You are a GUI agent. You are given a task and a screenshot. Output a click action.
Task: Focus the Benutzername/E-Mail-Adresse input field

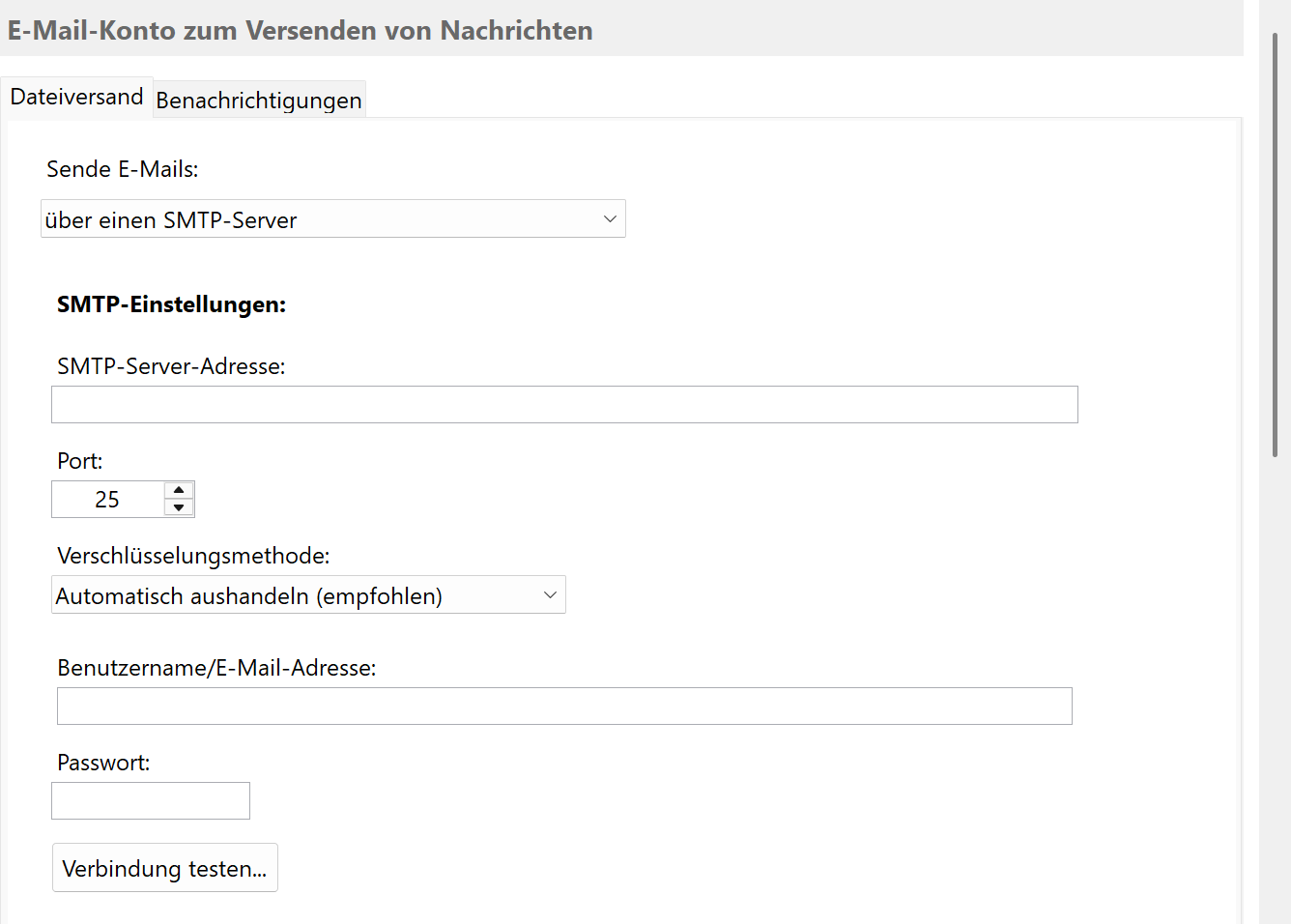pos(564,706)
